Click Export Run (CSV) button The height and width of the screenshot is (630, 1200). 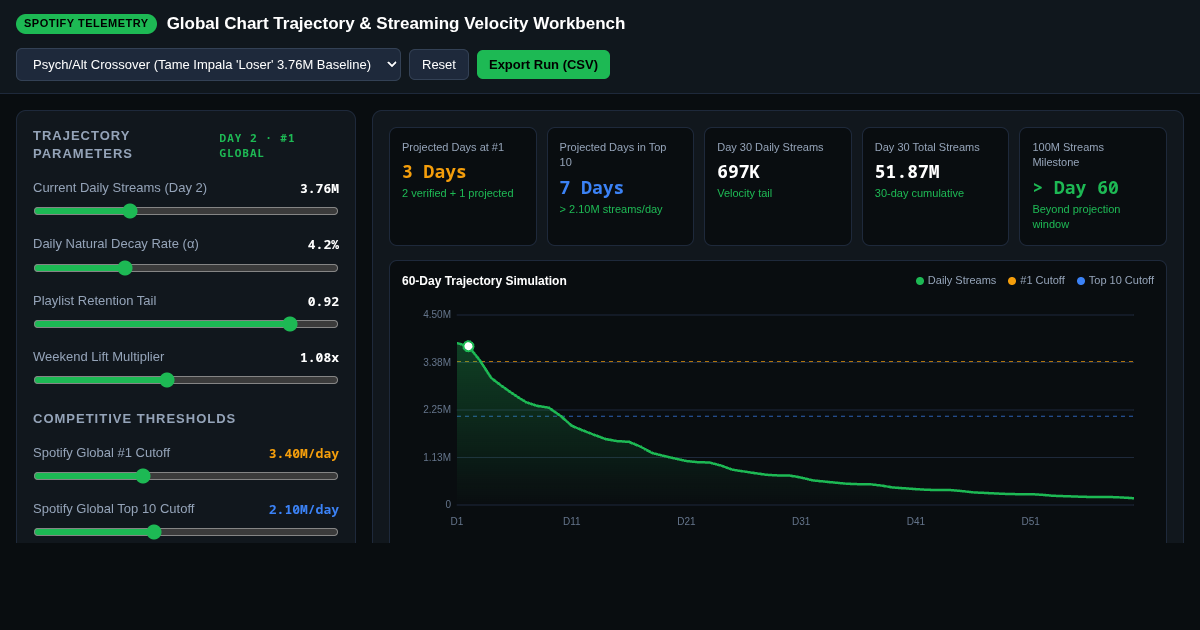point(543,65)
